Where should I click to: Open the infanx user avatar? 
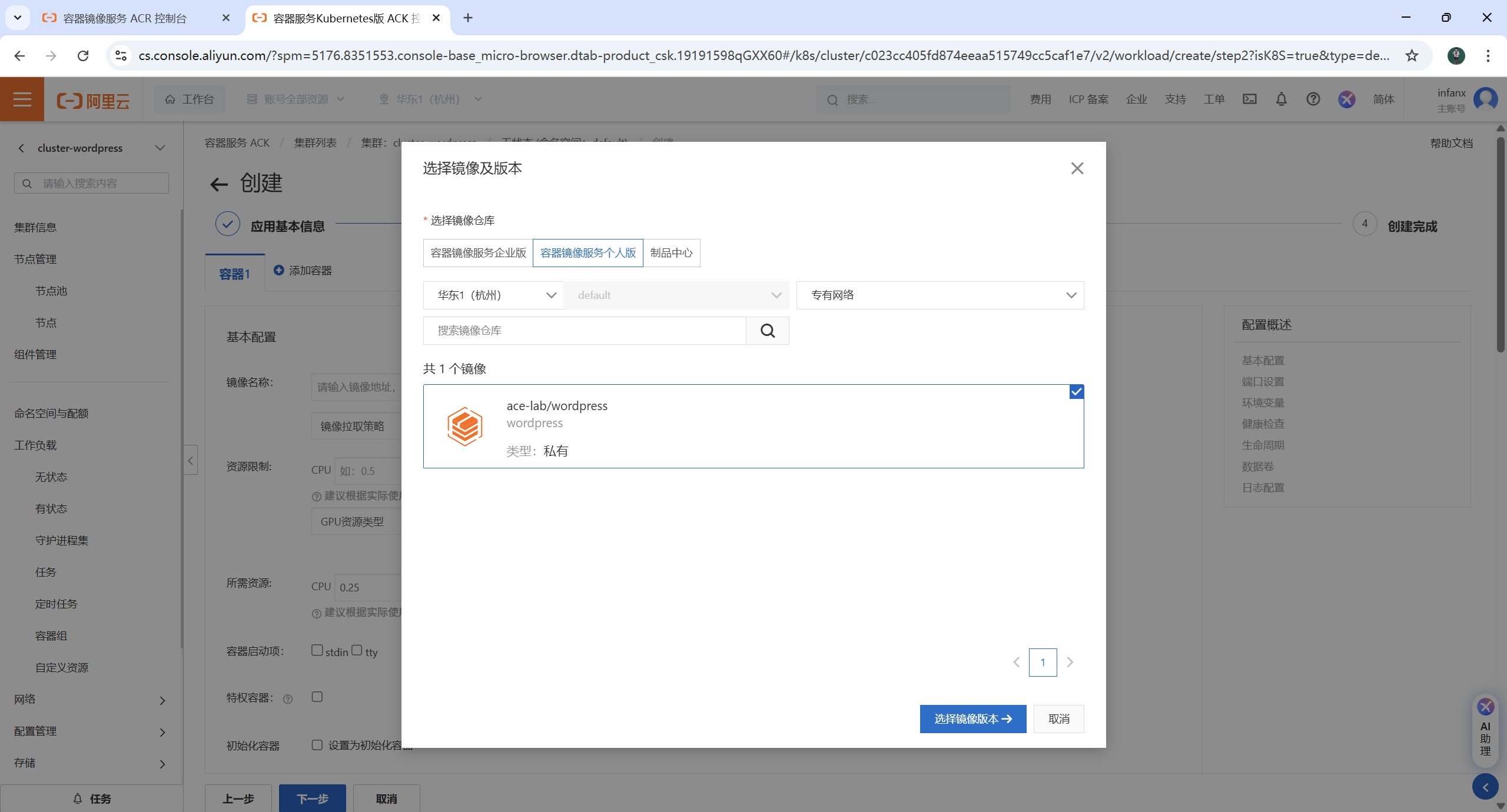[1485, 99]
